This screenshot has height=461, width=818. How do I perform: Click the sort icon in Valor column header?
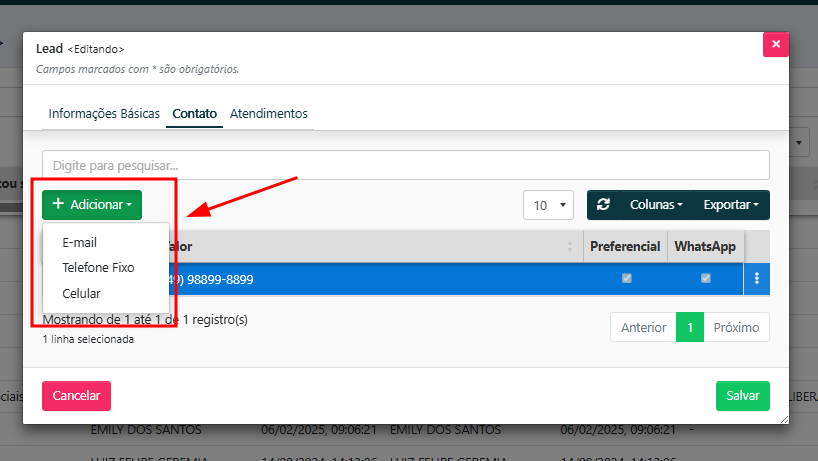coord(570,247)
